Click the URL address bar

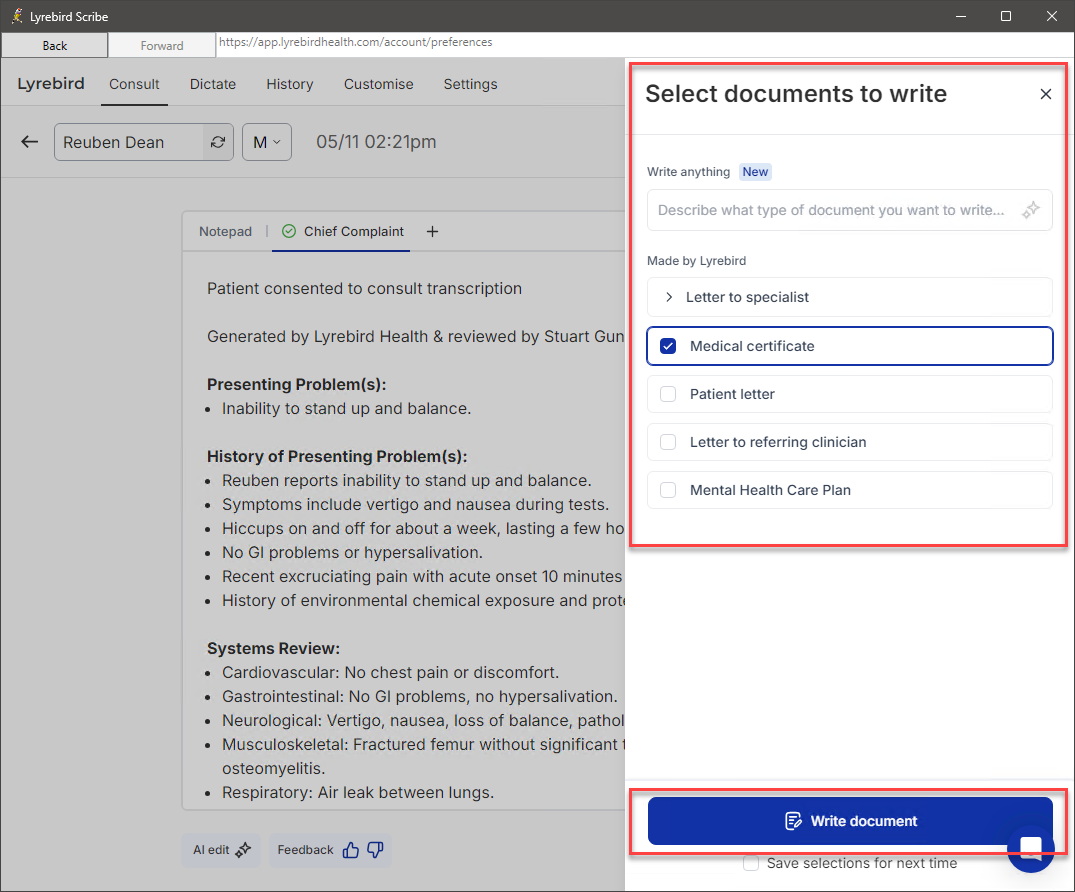644,43
